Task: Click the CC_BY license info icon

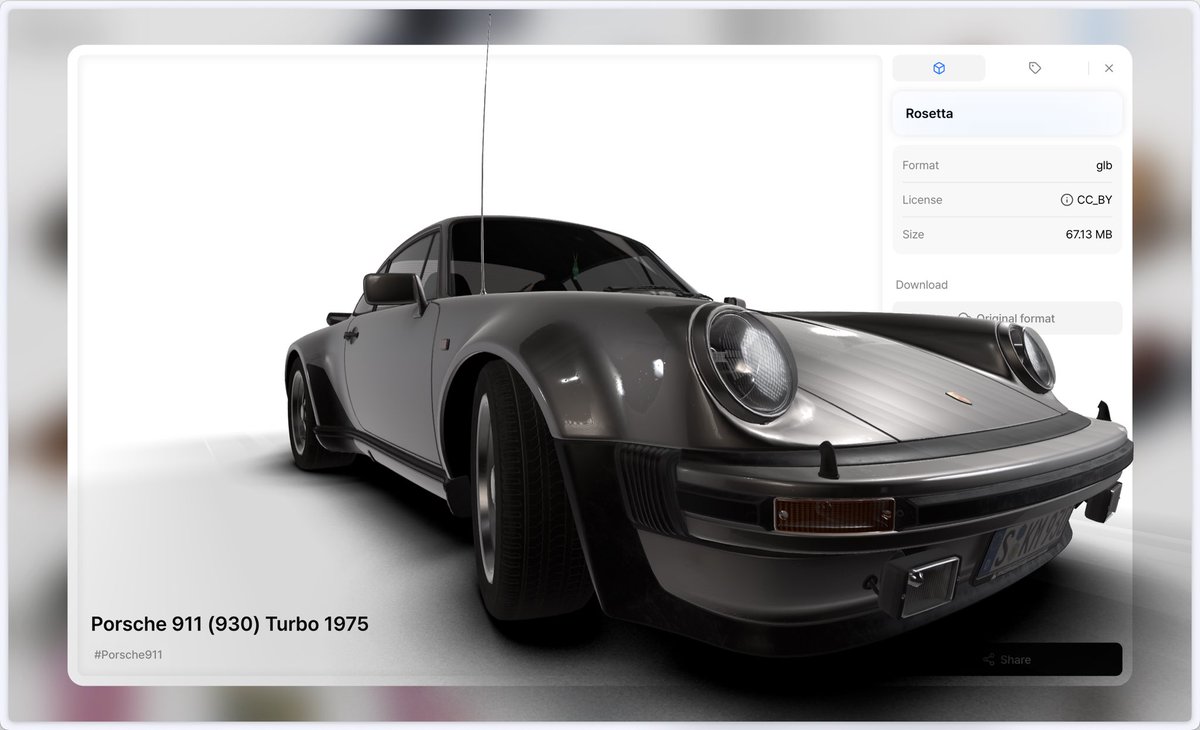Action: 1067,200
